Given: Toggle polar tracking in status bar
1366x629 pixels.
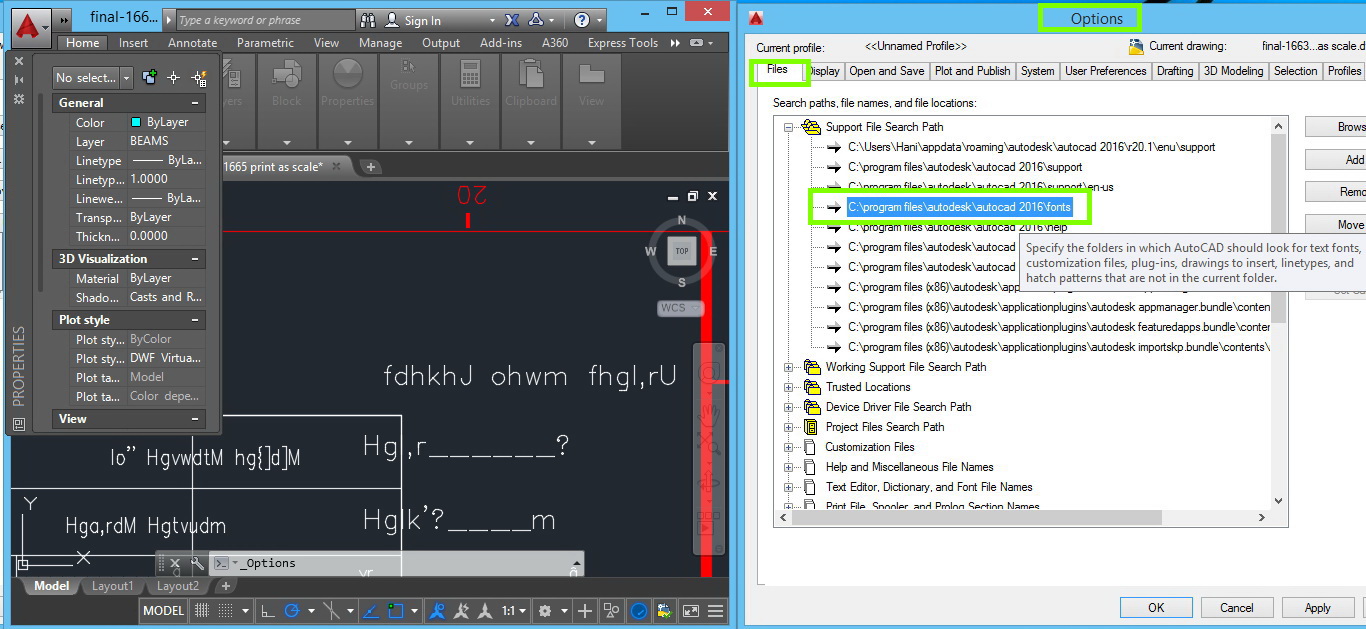Looking at the screenshot, I should coord(292,611).
